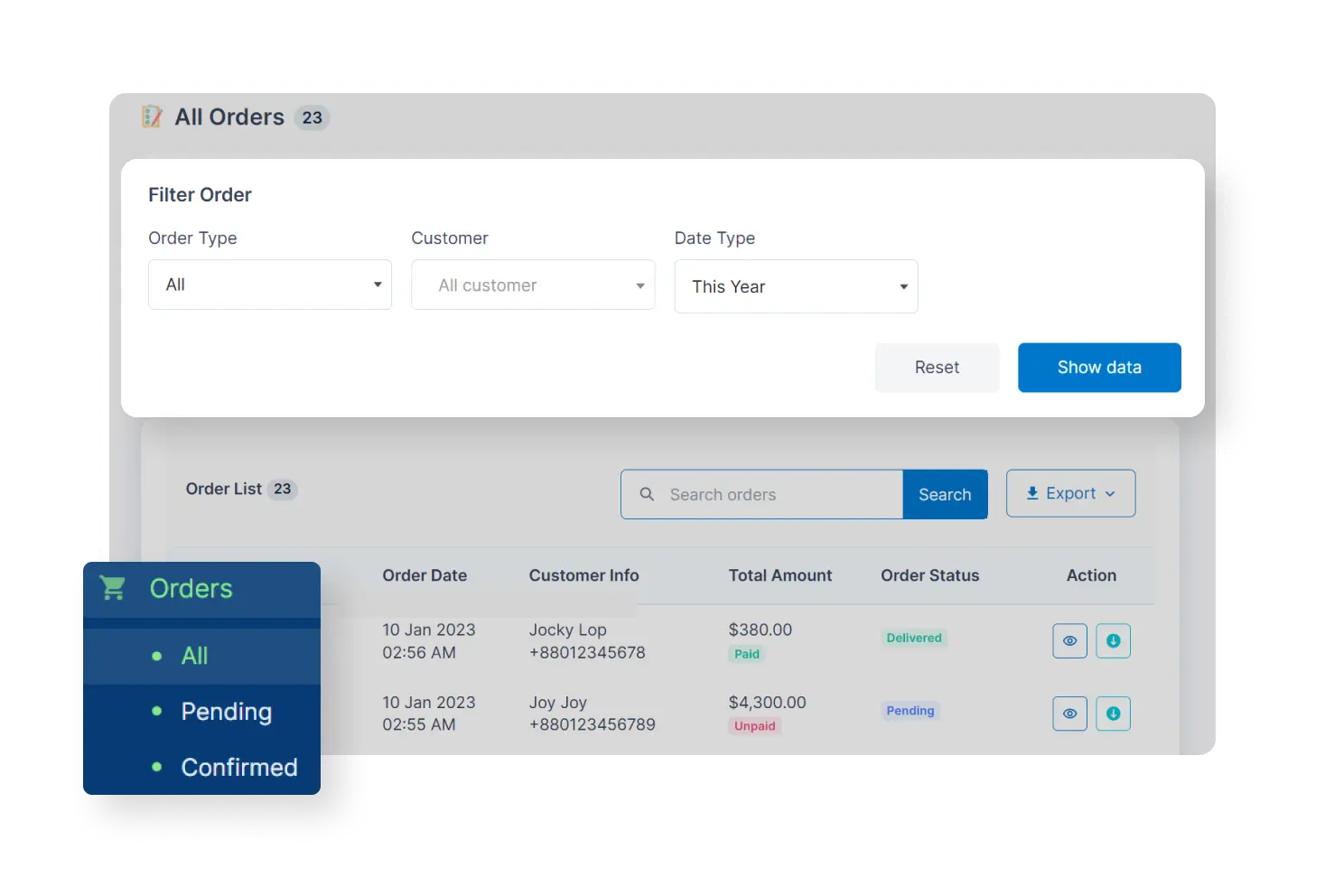Select All in Orders sidebar menu
1325x896 pixels.
194,656
